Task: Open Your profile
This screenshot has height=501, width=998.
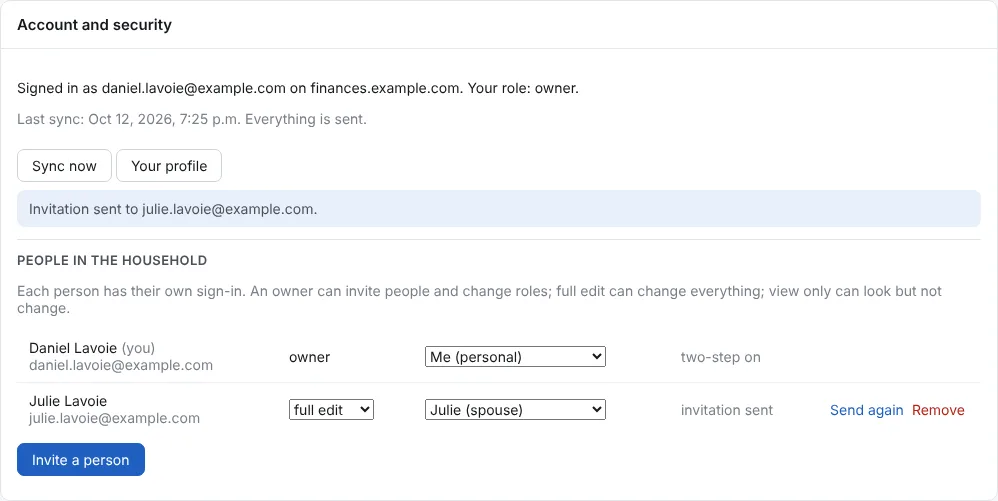Action: pos(169,166)
